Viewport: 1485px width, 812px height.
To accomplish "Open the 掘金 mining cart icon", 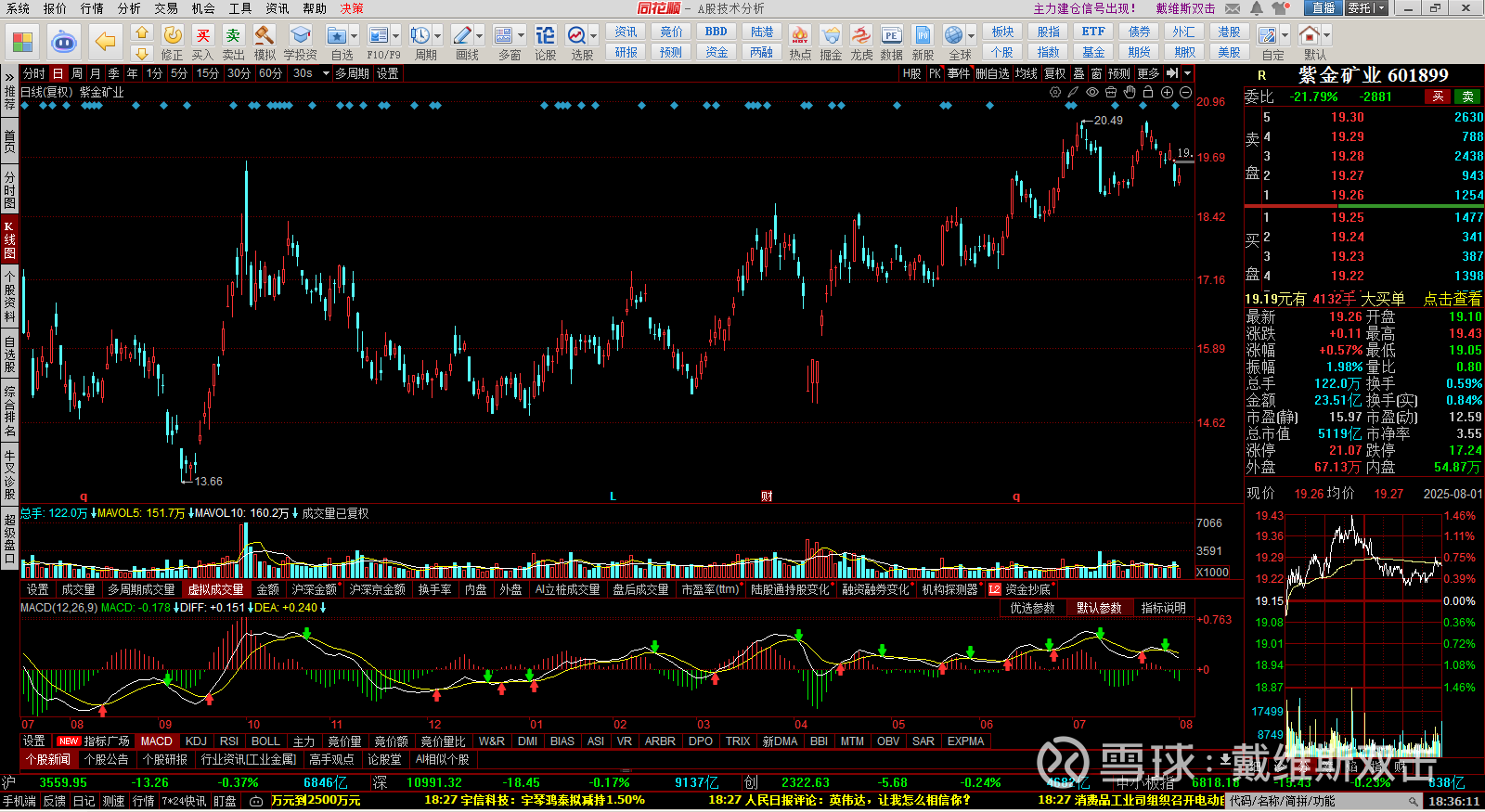I will tap(831, 35).
